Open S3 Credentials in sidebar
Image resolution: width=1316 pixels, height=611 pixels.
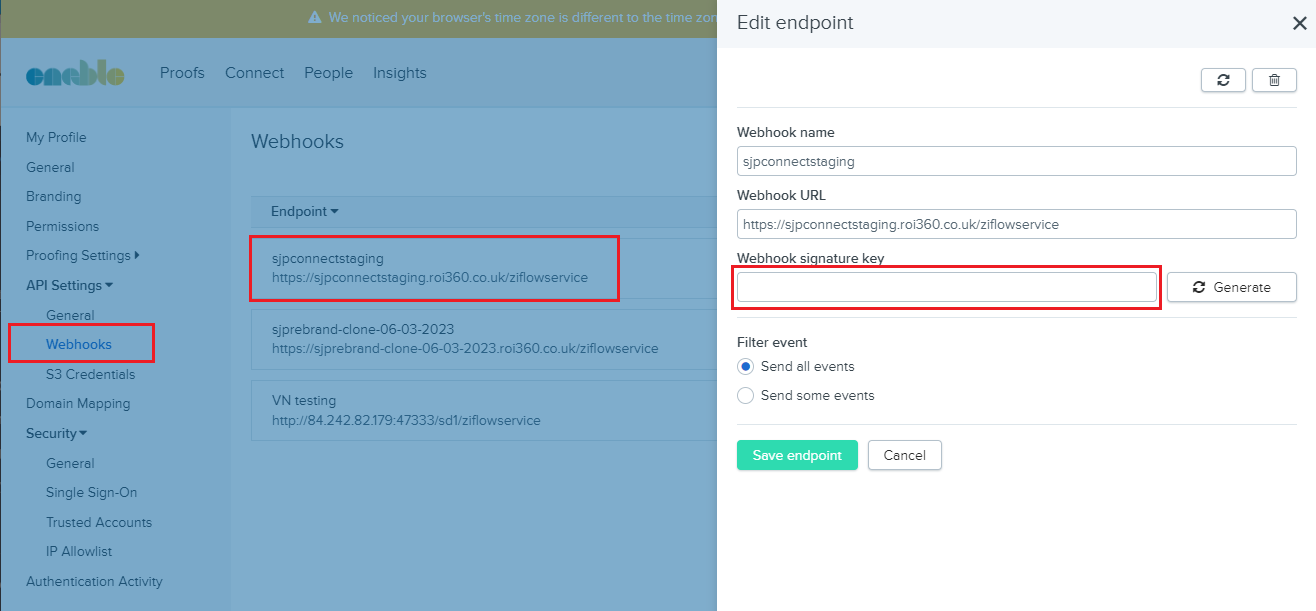(x=90, y=374)
